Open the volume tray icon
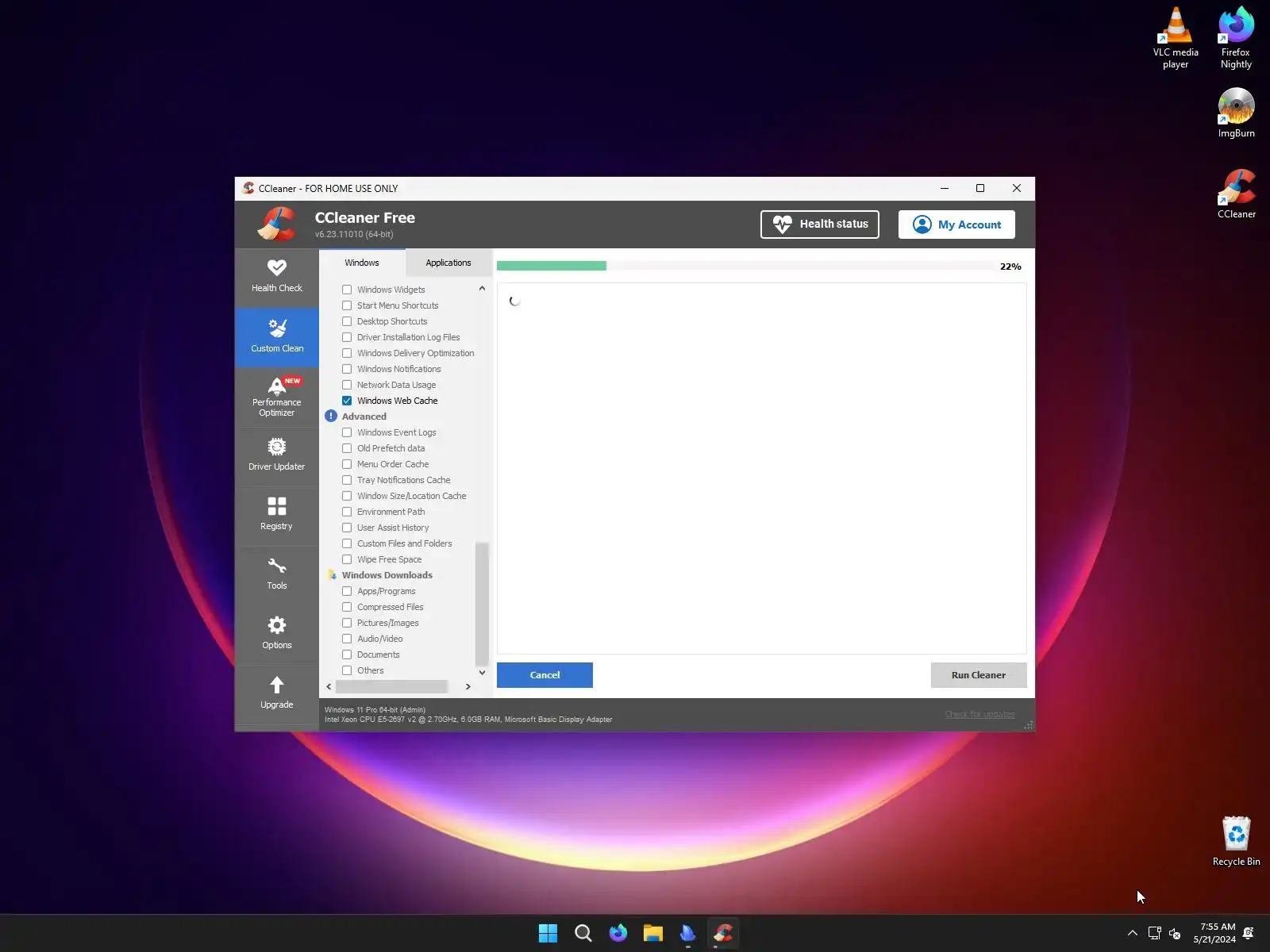This screenshot has height=952, width=1270. point(1175,933)
